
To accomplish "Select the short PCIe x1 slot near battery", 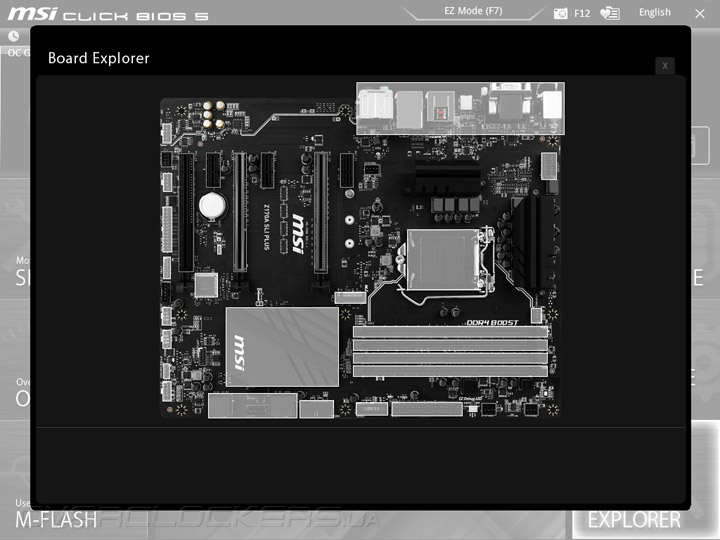I will [214, 170].
